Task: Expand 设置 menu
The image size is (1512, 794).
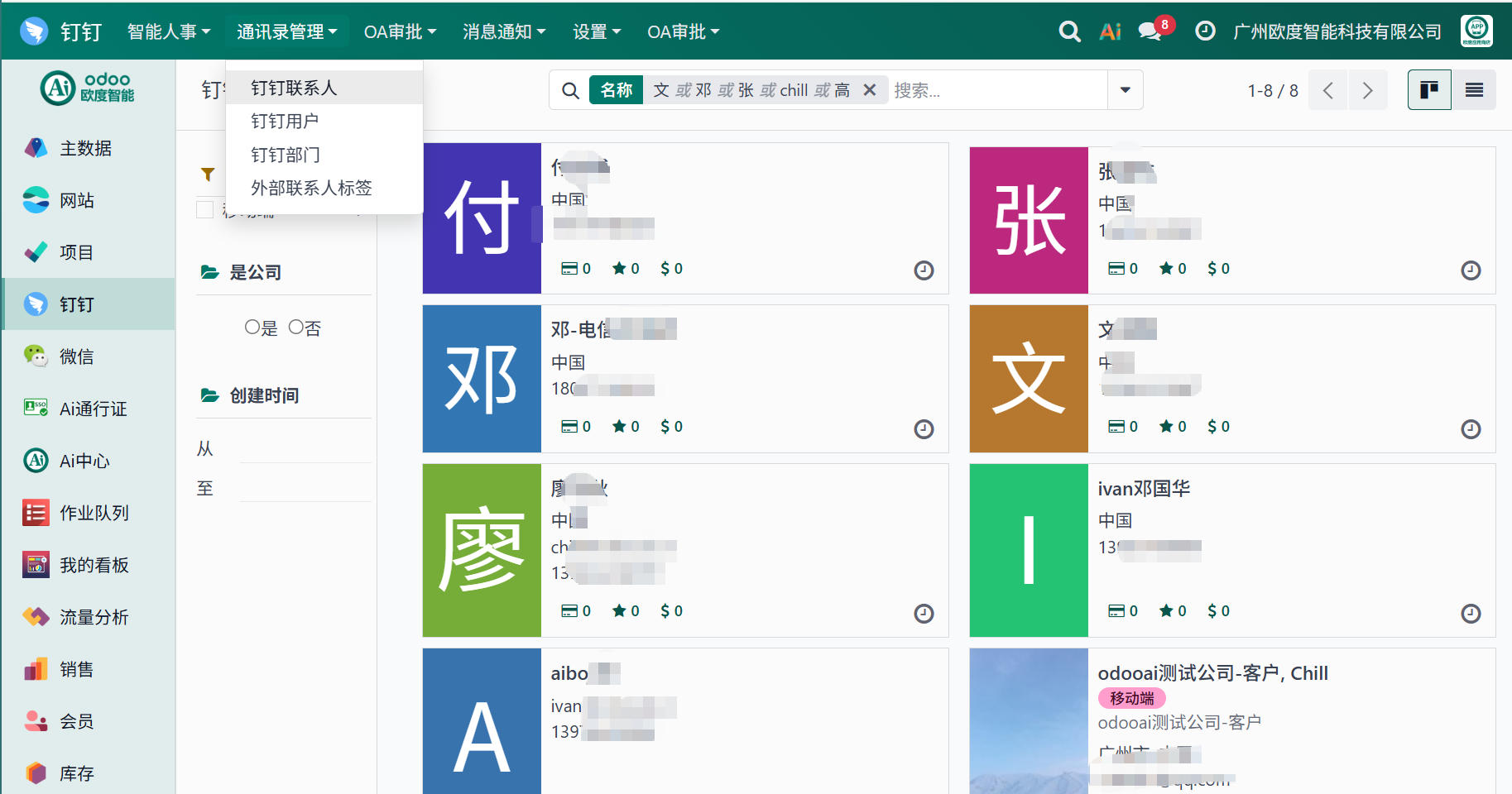Action: point(597,31)
